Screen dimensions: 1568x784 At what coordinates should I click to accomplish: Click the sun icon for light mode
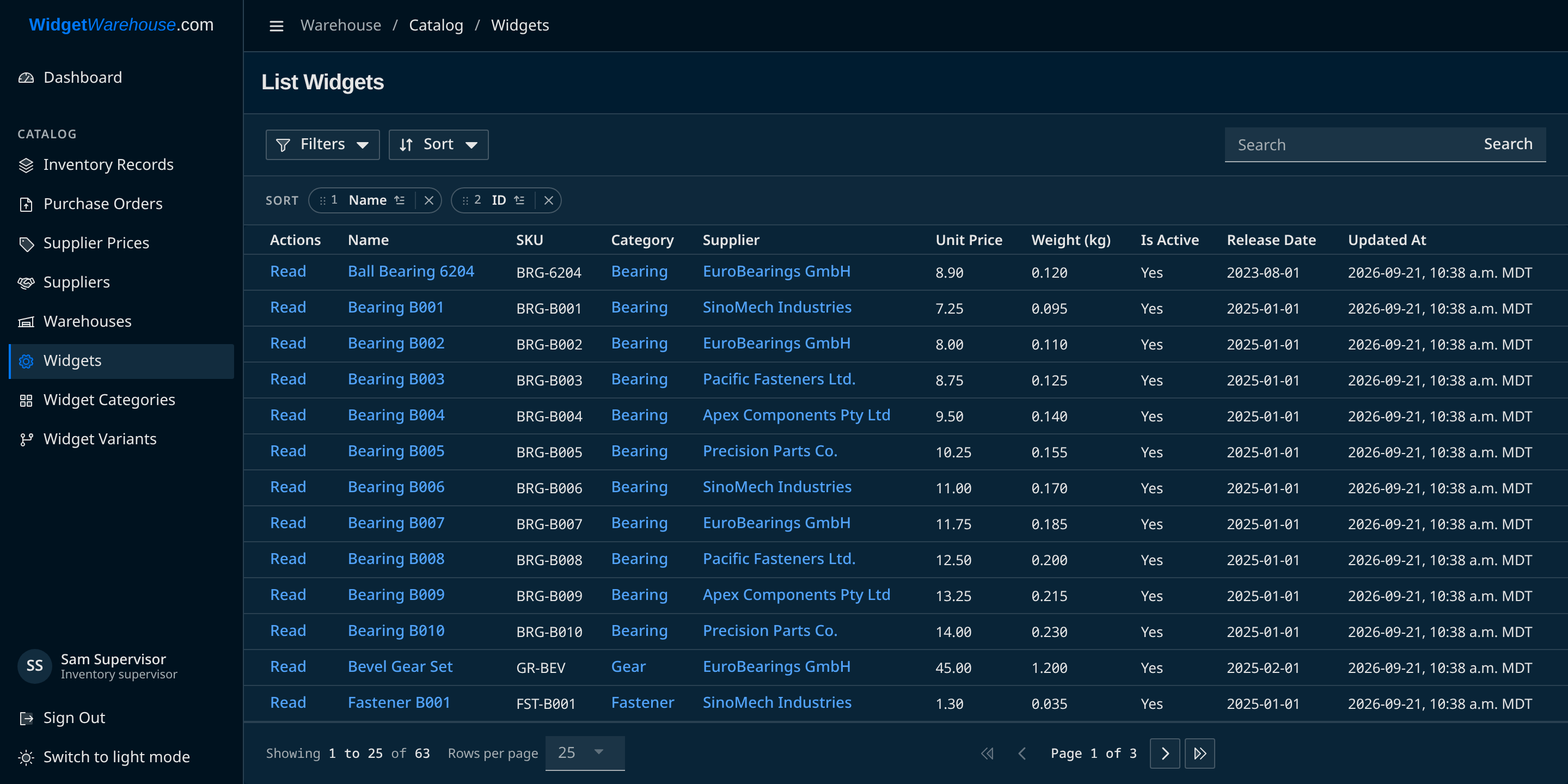tap(26, 757)
